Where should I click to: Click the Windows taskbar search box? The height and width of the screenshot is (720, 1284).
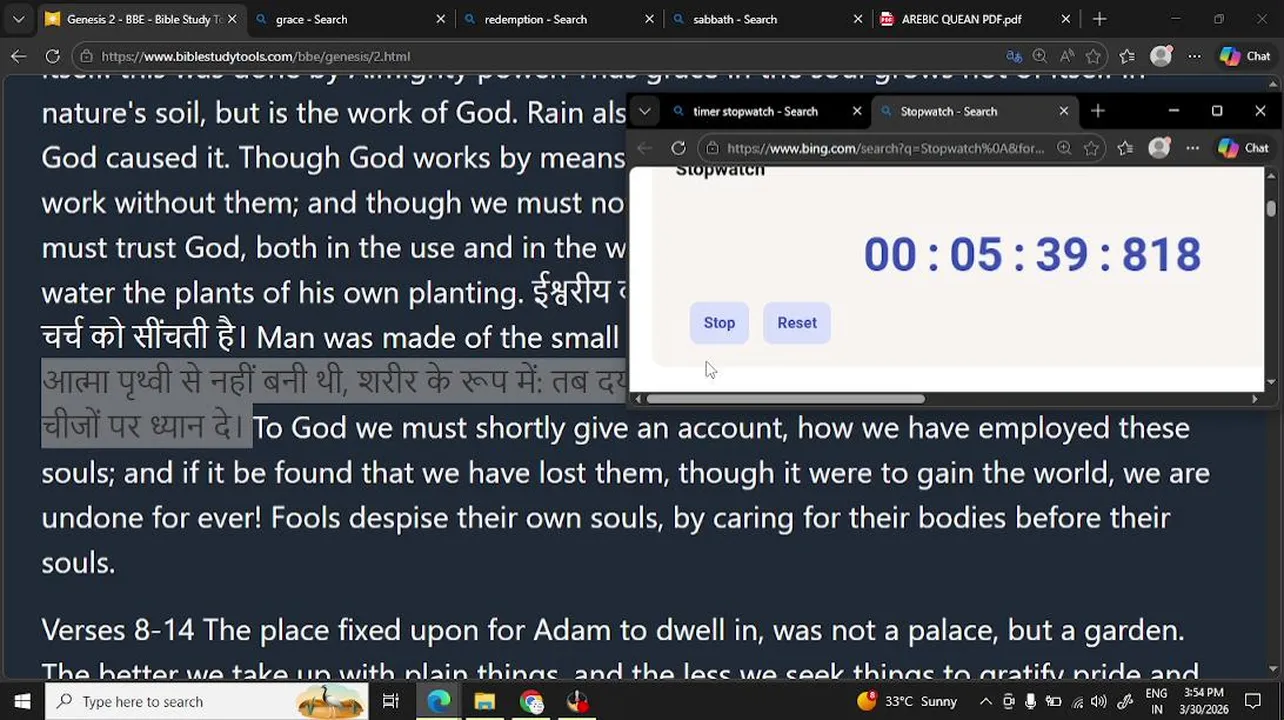pos(205,701)
